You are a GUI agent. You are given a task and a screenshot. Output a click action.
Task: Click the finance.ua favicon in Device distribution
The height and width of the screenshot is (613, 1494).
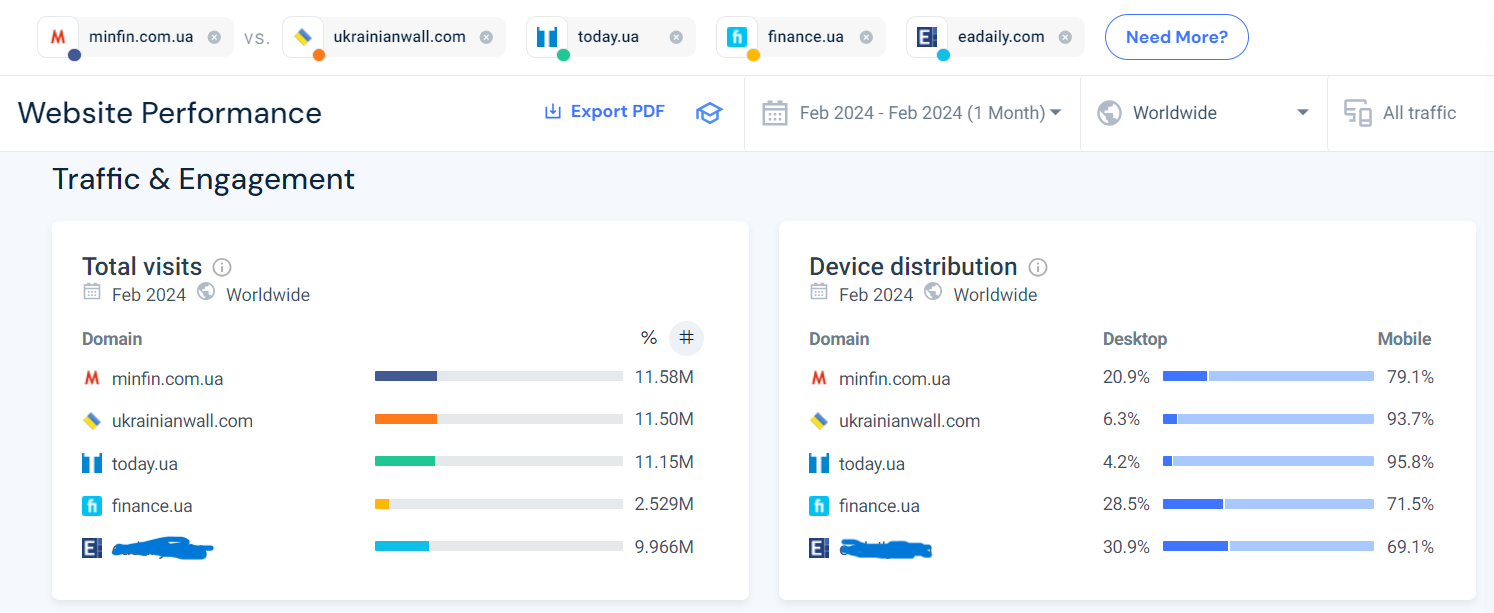(x=819, y=505)
